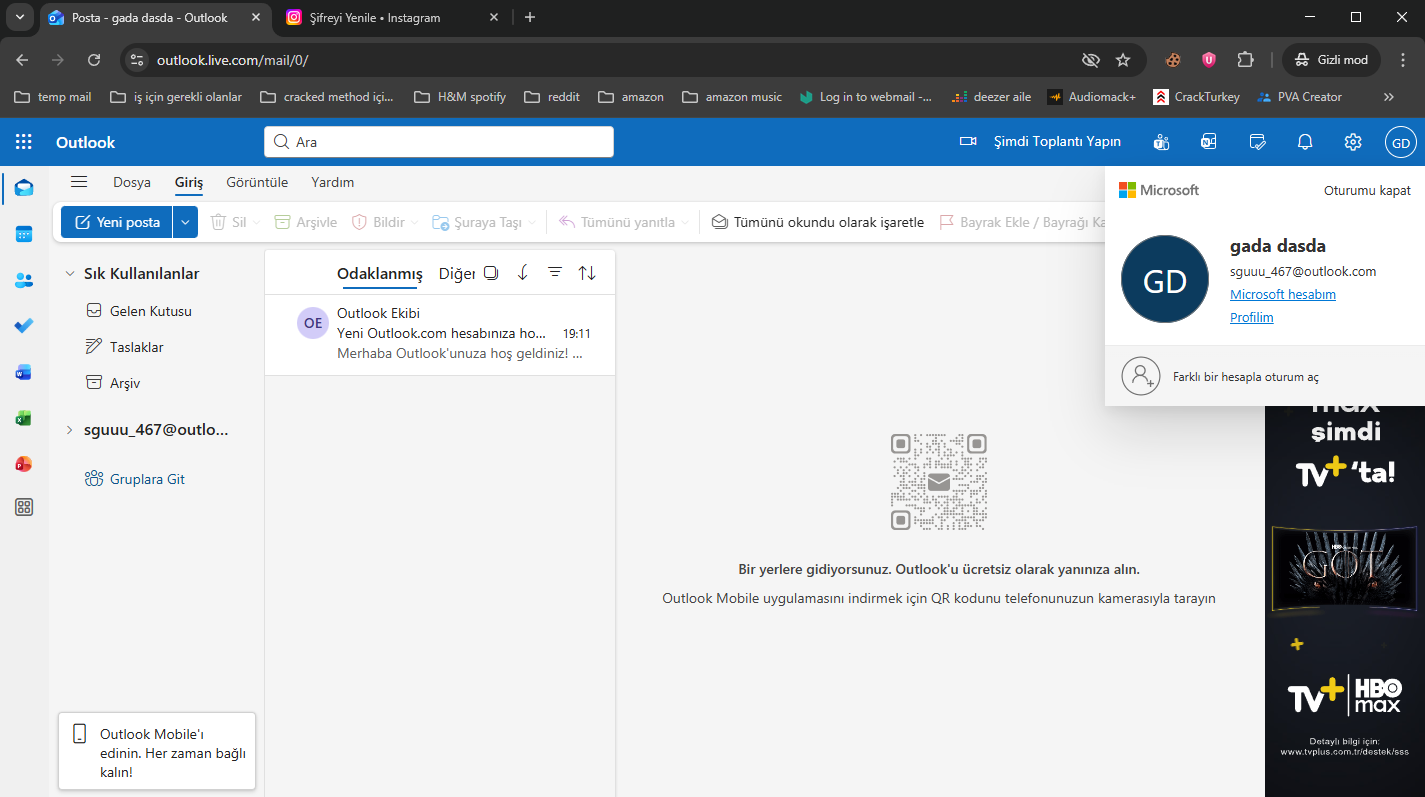Open Outlook settings gear
This screenshot has width=1425, height=797.
click(x=1353, y=142)
